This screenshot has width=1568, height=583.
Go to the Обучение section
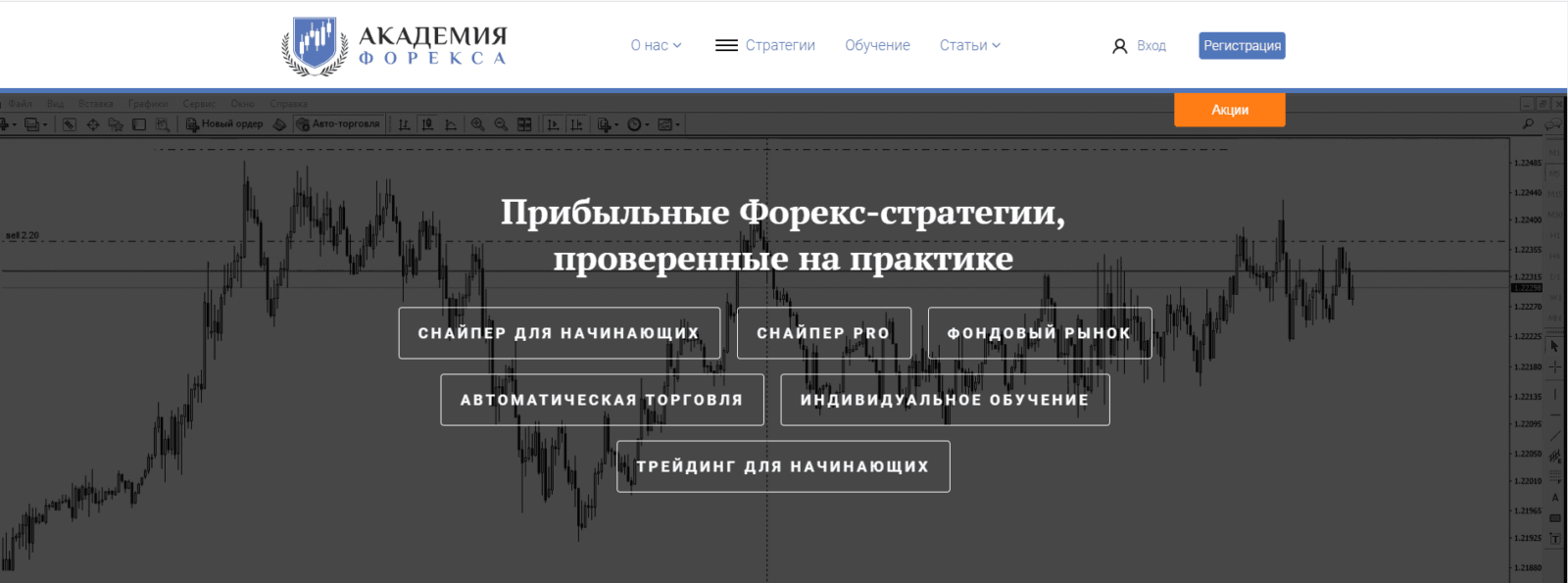point(877,45)
